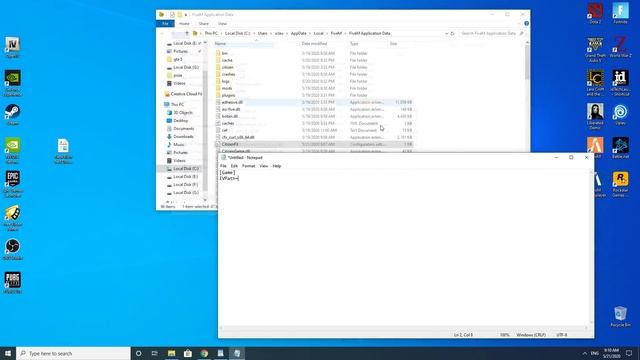Open the OpenIV desktop shortcut
This screenshot has width=640, height=360.
(x=12, y=47)
